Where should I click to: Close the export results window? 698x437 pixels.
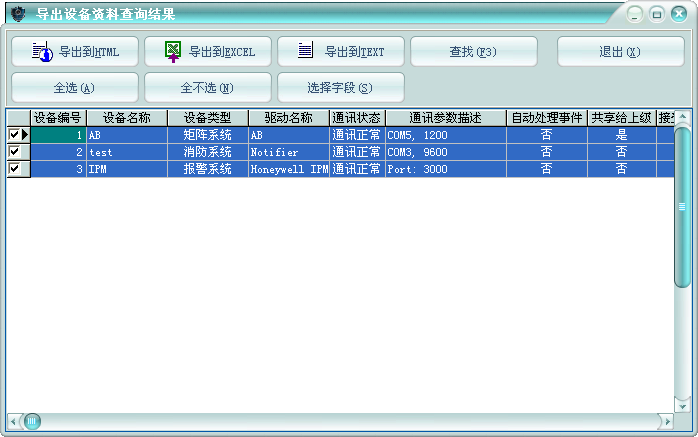pos(678,14)
